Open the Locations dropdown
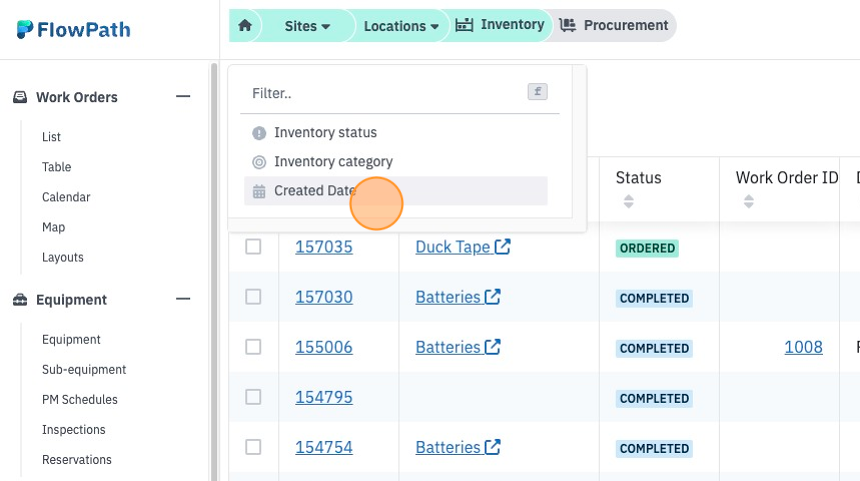This screenshot has height=481, width=860. click(401, 26)
